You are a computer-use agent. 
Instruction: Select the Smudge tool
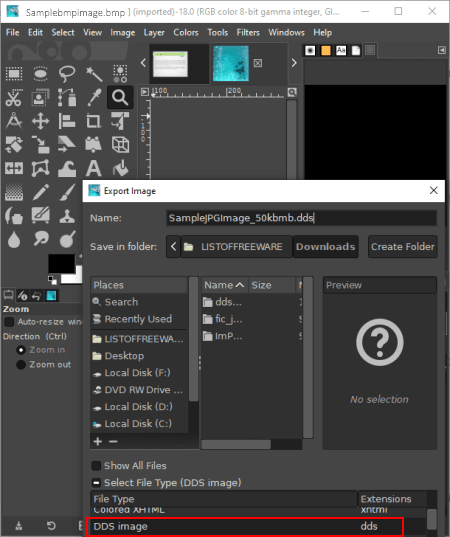point(40,239)
